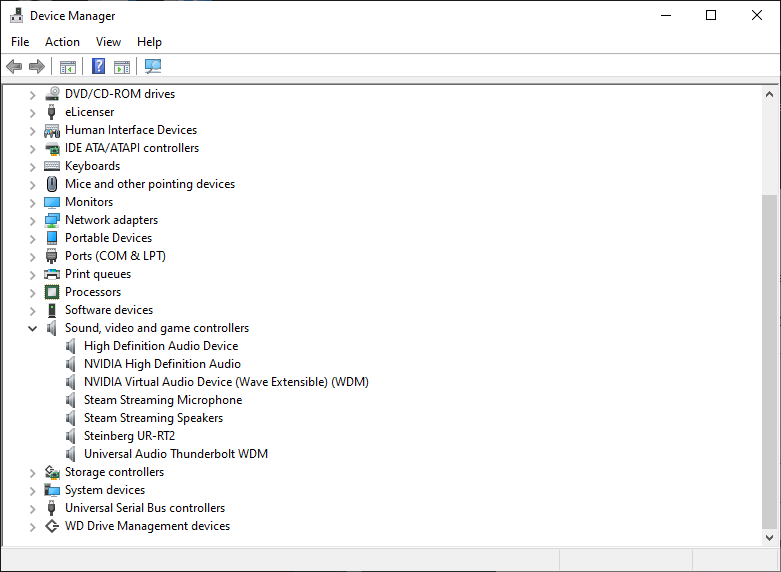
Task: Select Steam Streaming Speakers
Action: pyautogui.click(x=153, y=418)
